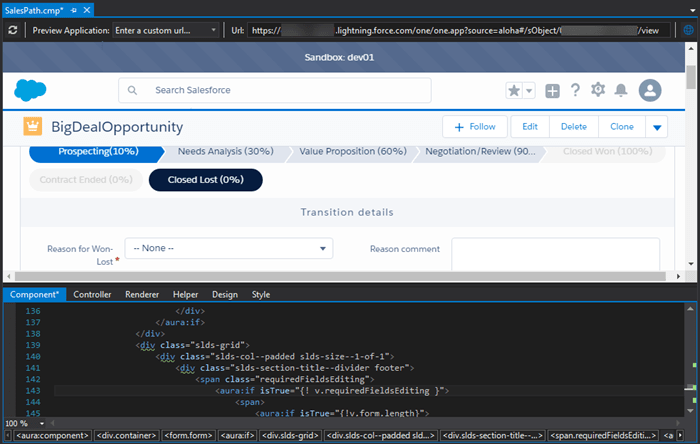Viewport: 700px width, 444px height.
Task: Click the div.slds-grid breadcrumb
Action: pyautogui.click(x=290, y=436)
